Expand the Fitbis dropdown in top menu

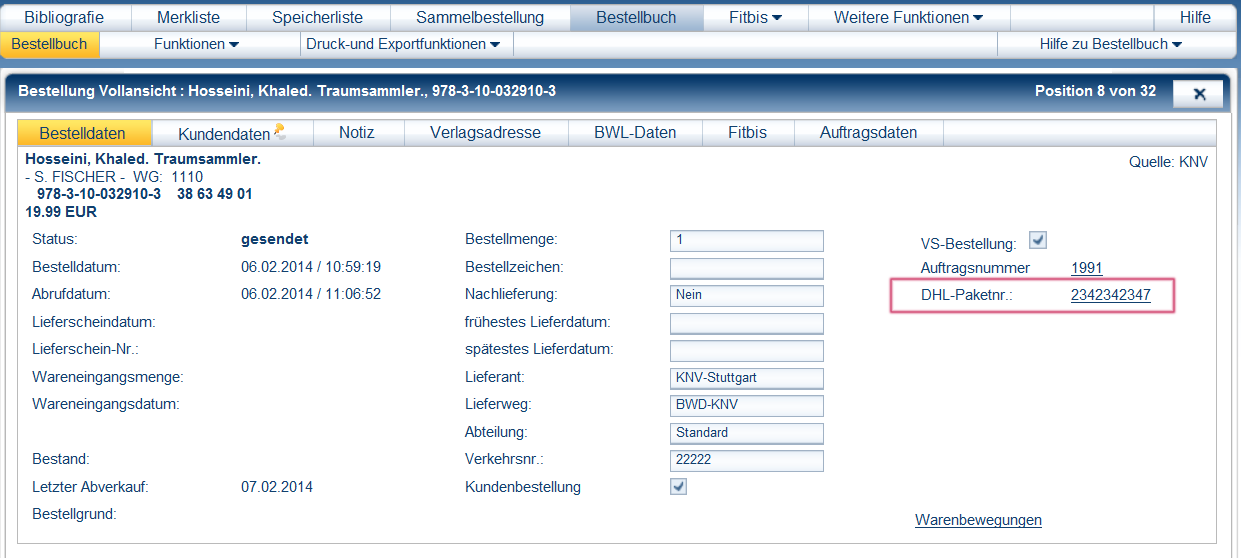point(754,17)
